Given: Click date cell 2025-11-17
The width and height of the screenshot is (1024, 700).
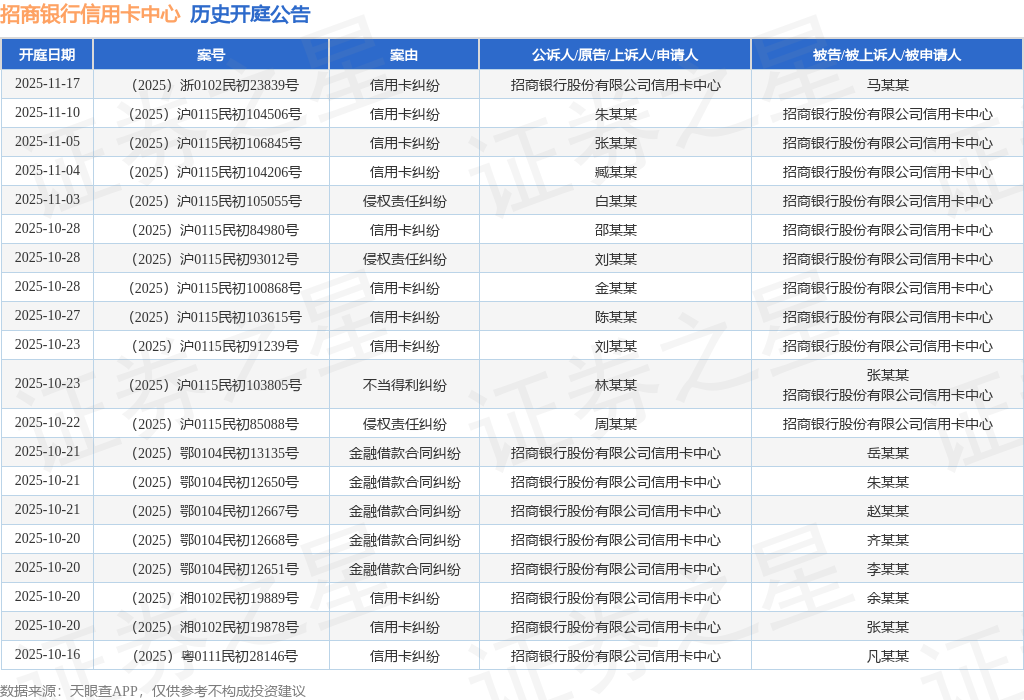Looking at the screenshot, I should pos(47,84).
